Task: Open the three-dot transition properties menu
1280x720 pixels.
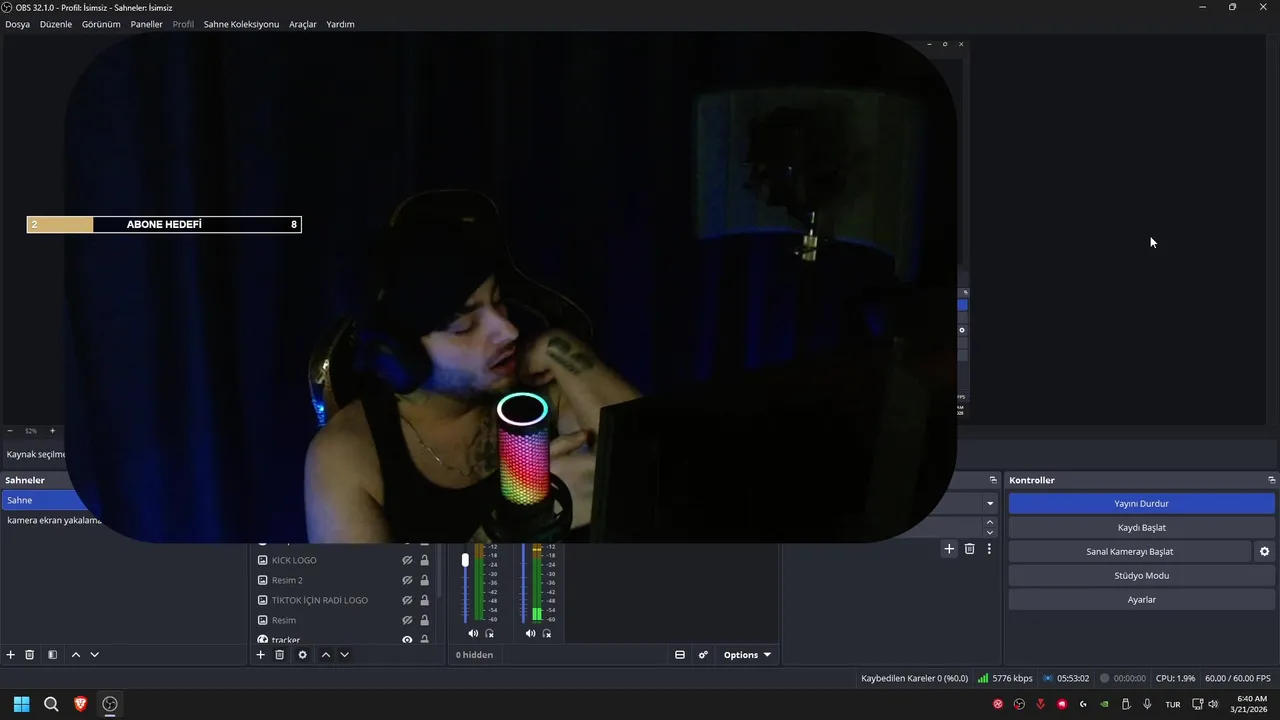Action: (x=989, y=549)
